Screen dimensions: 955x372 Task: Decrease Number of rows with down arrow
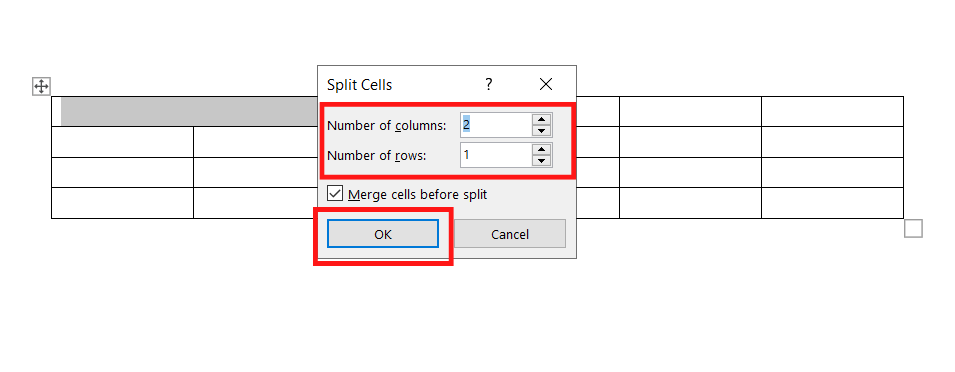(541, 161)
